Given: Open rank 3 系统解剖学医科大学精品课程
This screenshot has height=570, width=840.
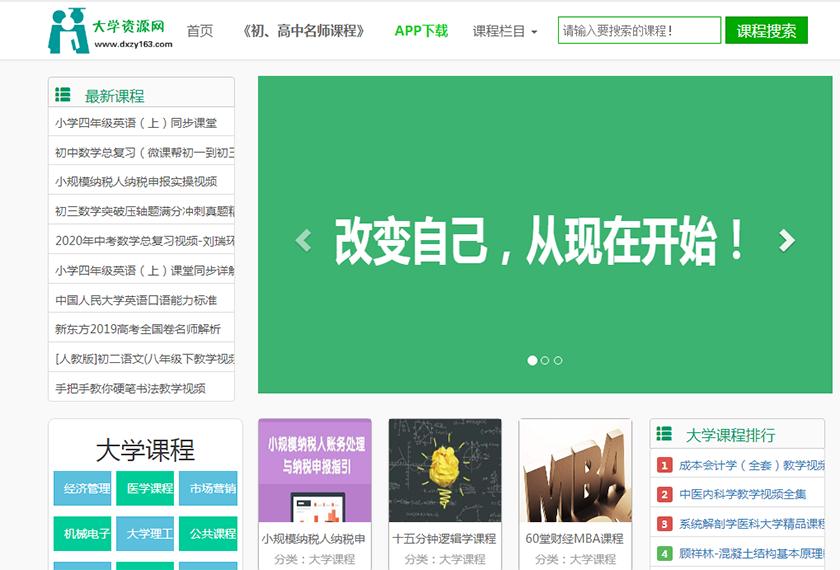Looking at the screenshot, I should 752,523.
